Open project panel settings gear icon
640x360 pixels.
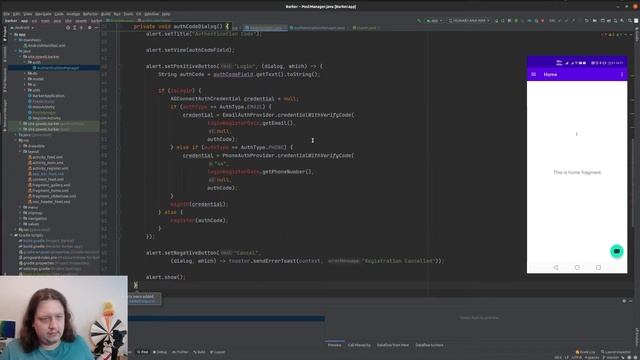[x=89, y=28]
